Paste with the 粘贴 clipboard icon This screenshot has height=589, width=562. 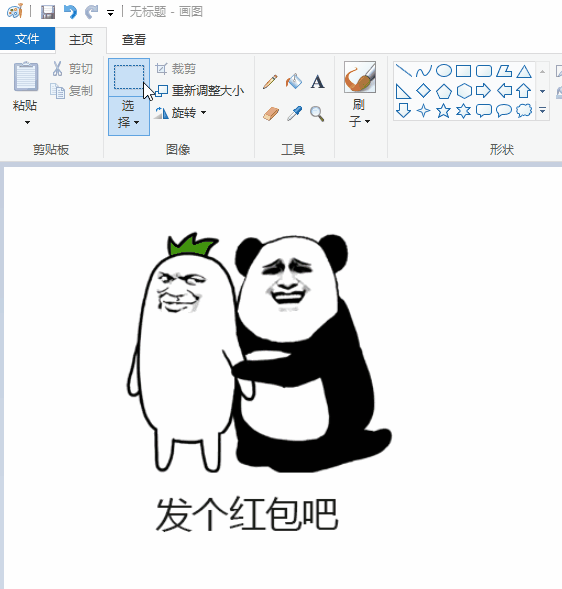coord(26,77)
